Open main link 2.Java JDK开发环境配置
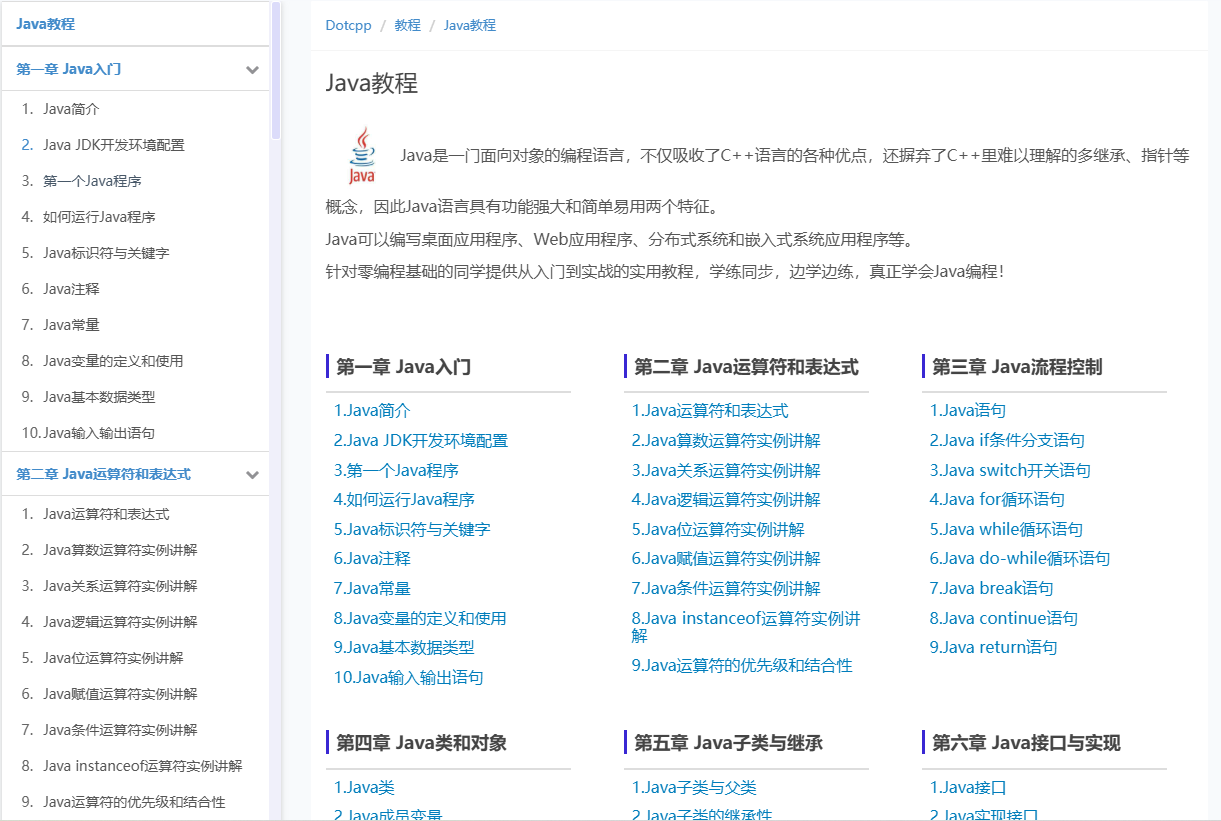This screenshot has width=1221, height=821. click(x=421, y=441)
